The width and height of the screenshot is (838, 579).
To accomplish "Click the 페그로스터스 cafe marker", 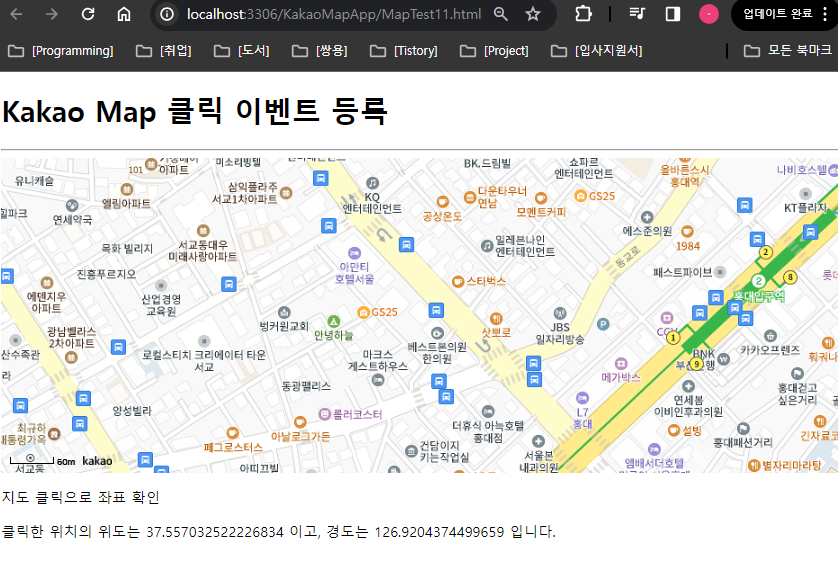I will tap(232, 433).
